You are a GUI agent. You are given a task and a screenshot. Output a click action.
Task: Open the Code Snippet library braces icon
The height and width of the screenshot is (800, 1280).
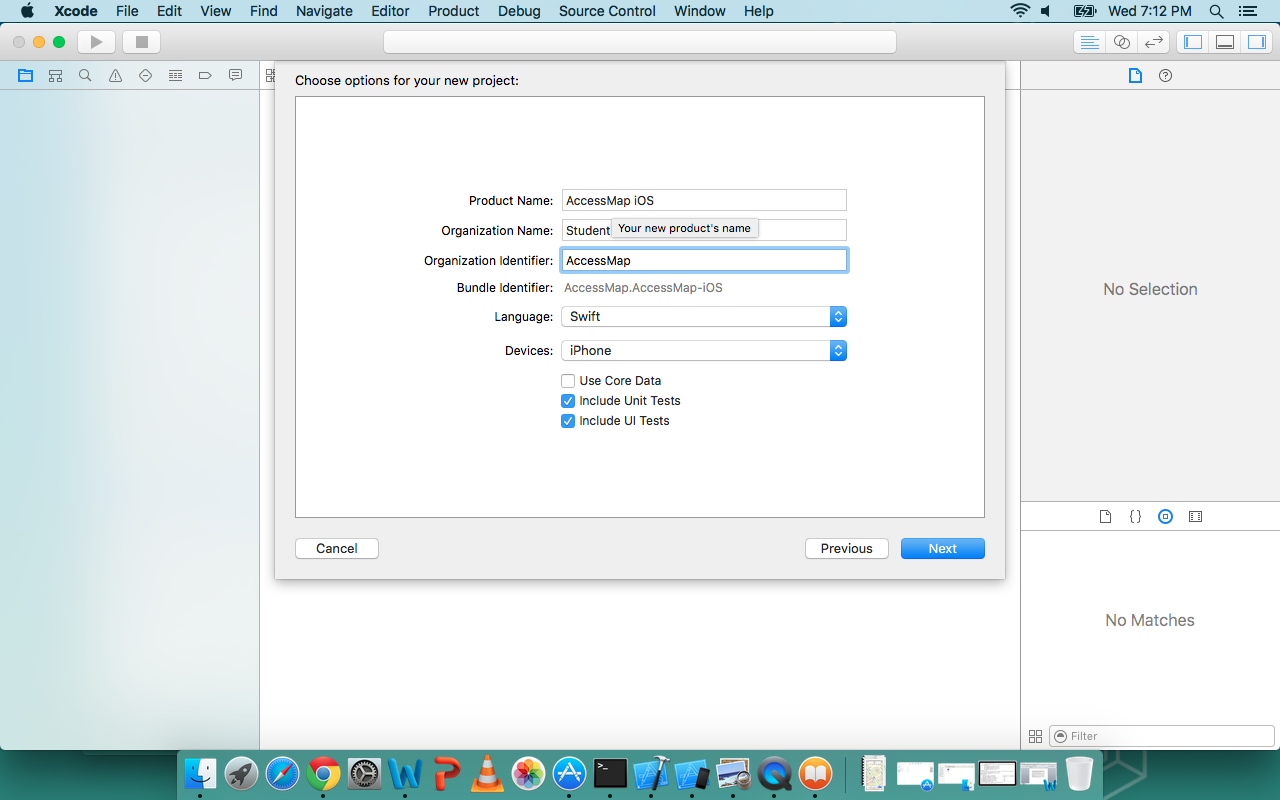(x=1135, y=516)
